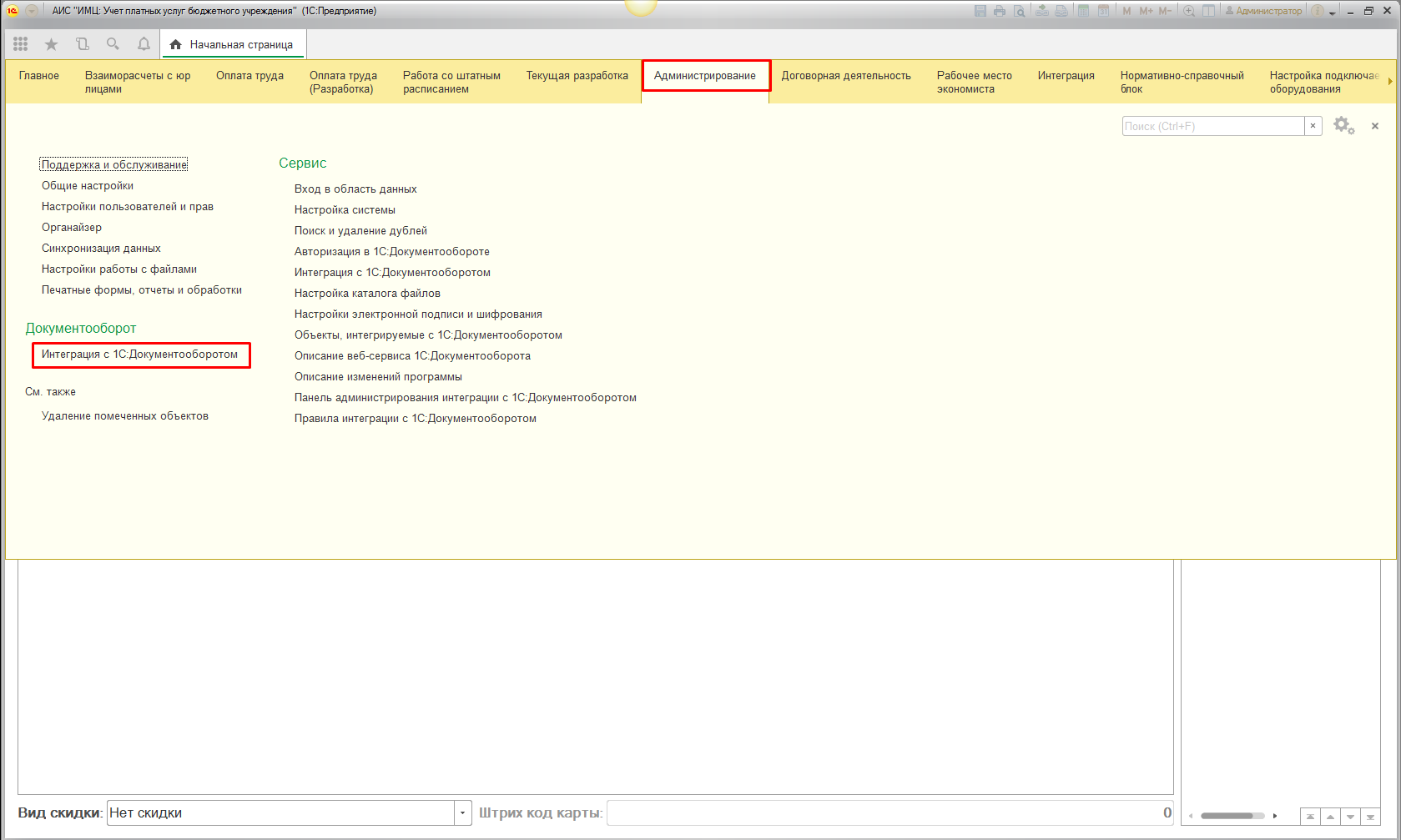Image resolution: width=1401 pixels, height=840 pixels.
Task: Clear search field with the x button
Action: click(1313, 126)
